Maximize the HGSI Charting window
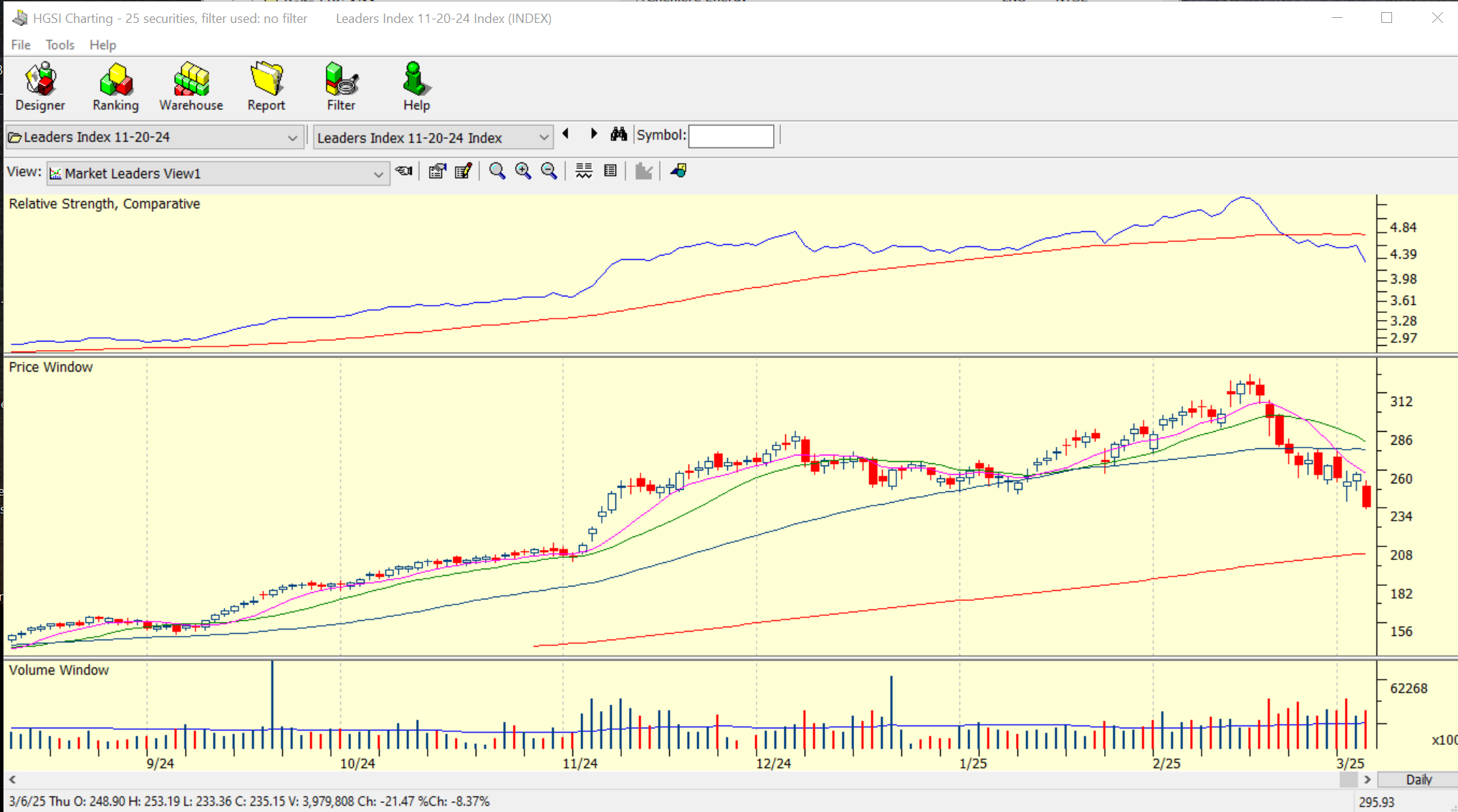The height and width of the screenshot is (812, 1458). (1387, 18)
